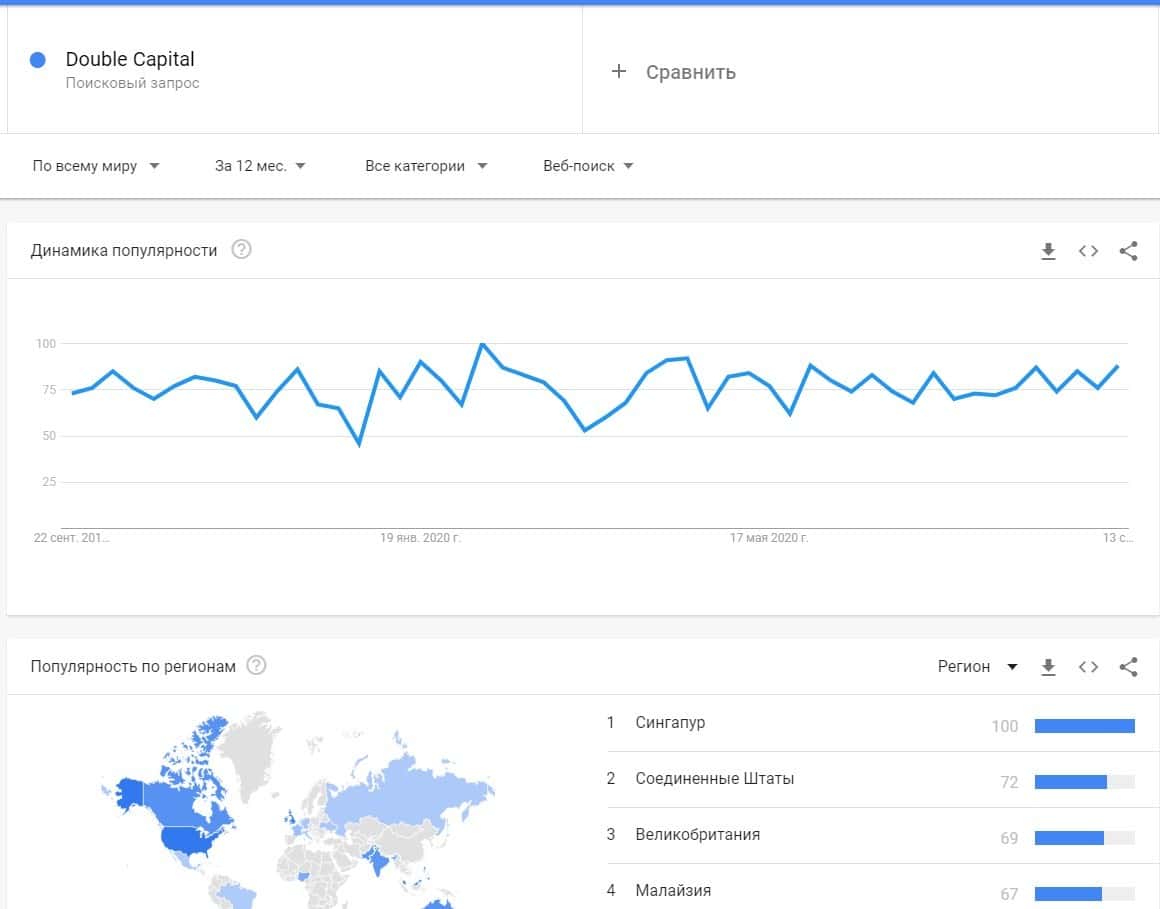Click the blue dot next to Double Capital
The width and height of the screenshot is (1160, 909).
38,60
